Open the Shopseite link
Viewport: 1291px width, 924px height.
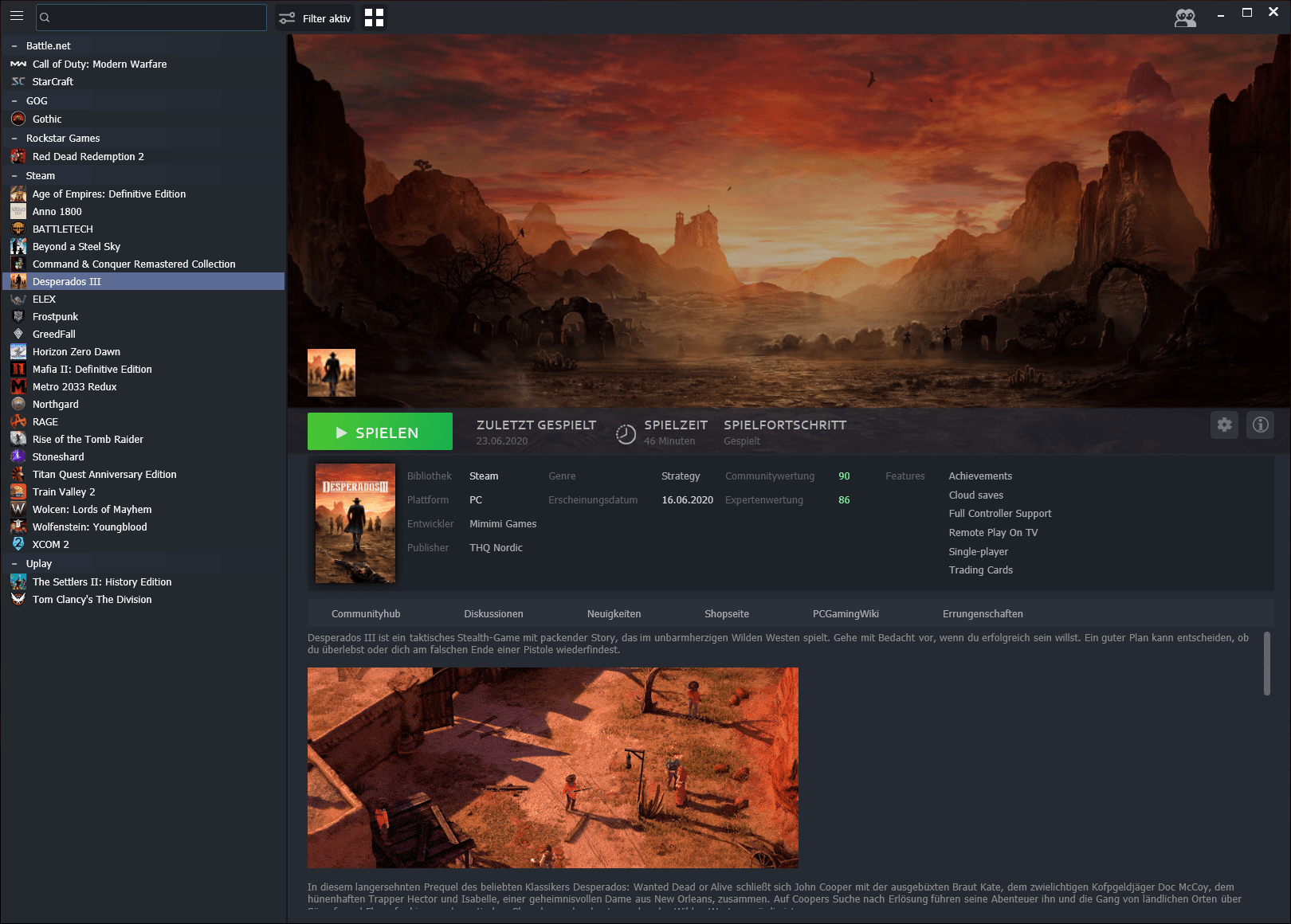tap(727, 614)
